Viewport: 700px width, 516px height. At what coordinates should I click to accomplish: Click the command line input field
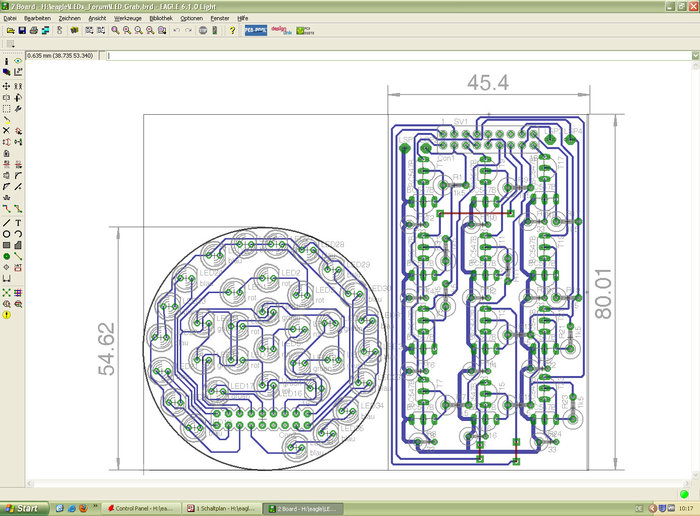click(x=400, y=54)
